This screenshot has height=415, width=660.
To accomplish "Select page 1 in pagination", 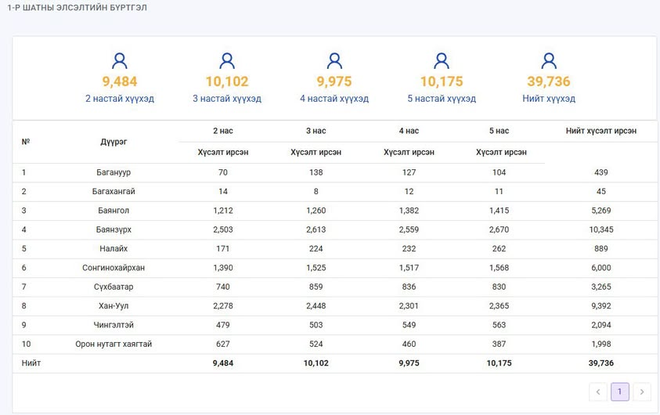I will (620, 391).
